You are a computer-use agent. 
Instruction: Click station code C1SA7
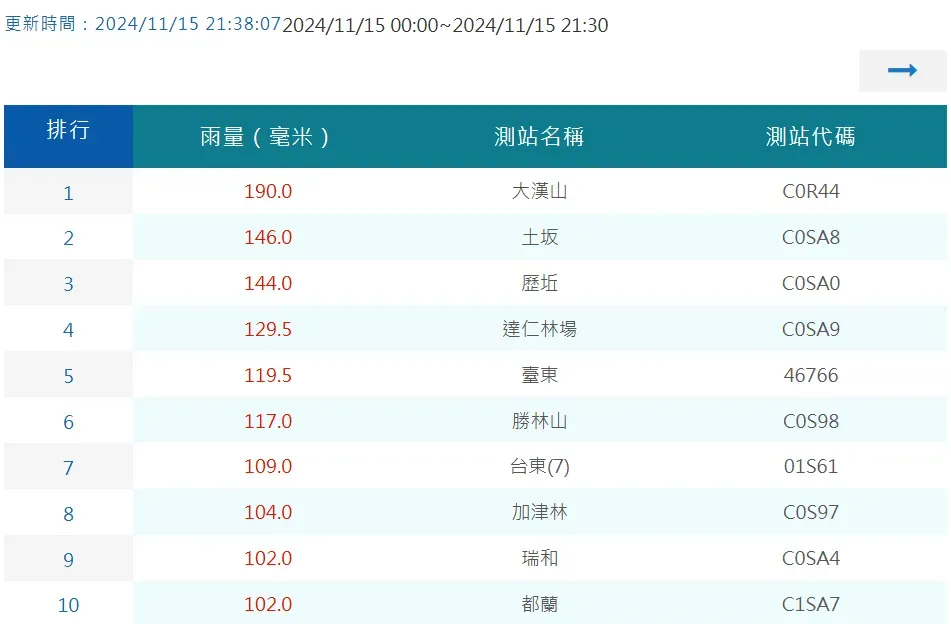click(x=811, y=605)
